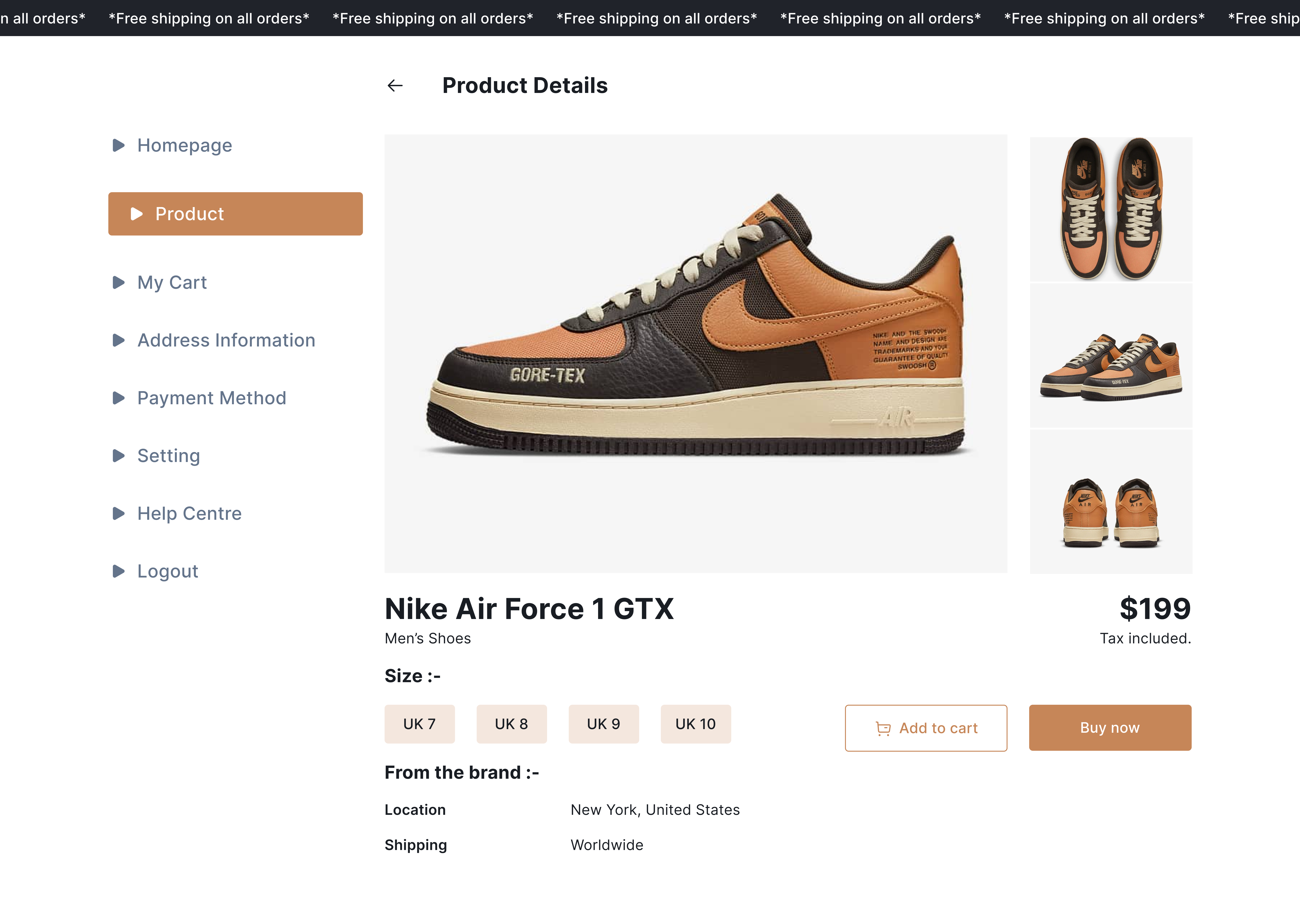1300x924 pixels.
Task: Choose the UK 8 size option
Action: point(511,724)
